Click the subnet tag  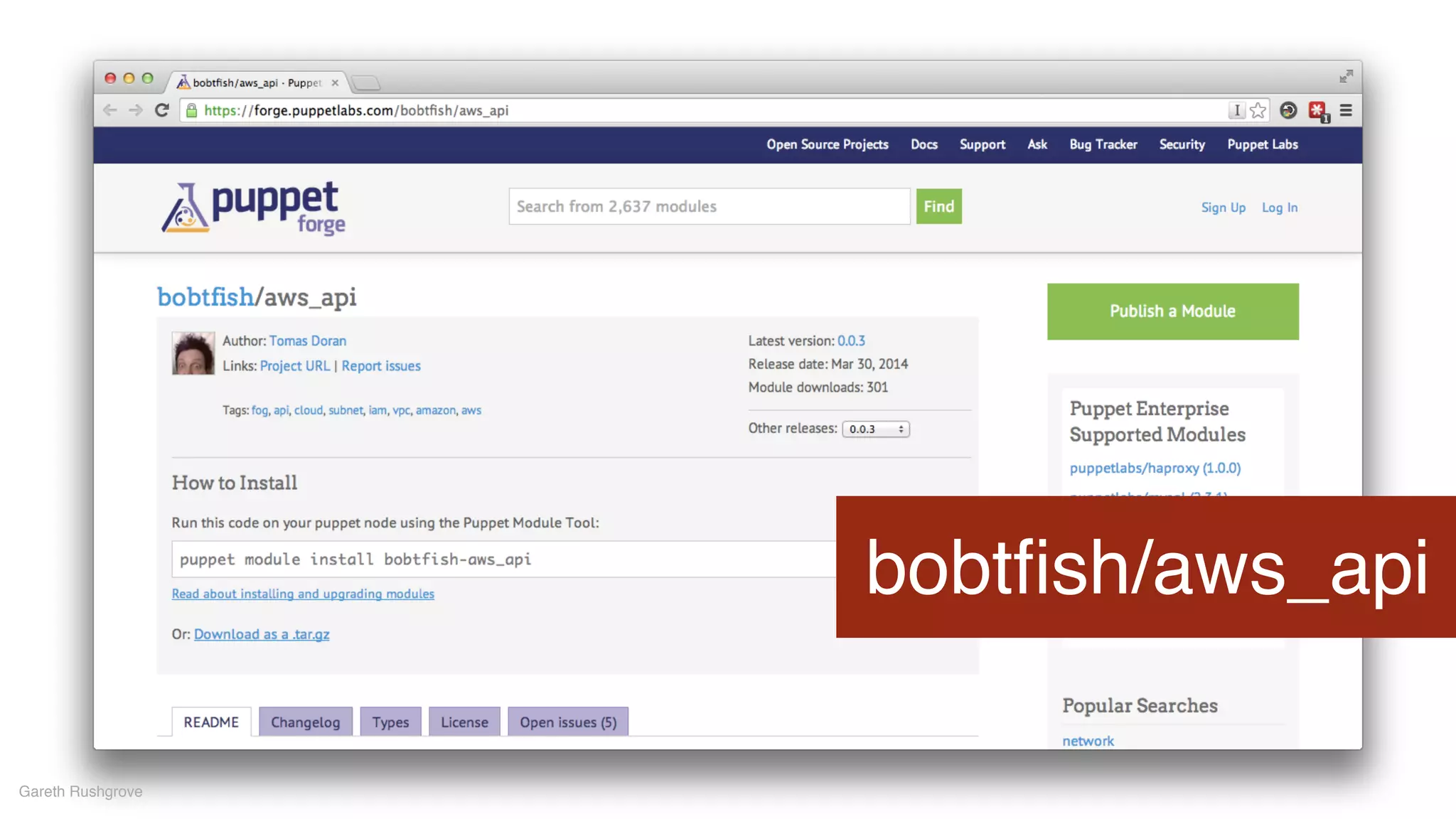[346, 410]
